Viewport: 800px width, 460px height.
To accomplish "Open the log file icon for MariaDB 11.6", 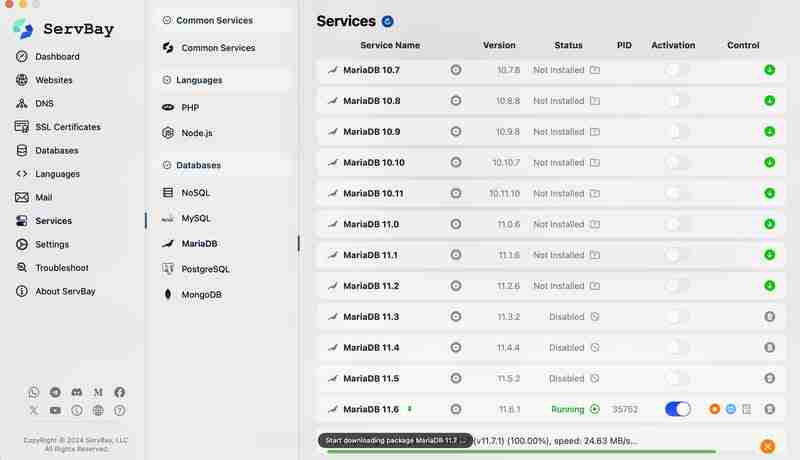I will pos(746,409).
